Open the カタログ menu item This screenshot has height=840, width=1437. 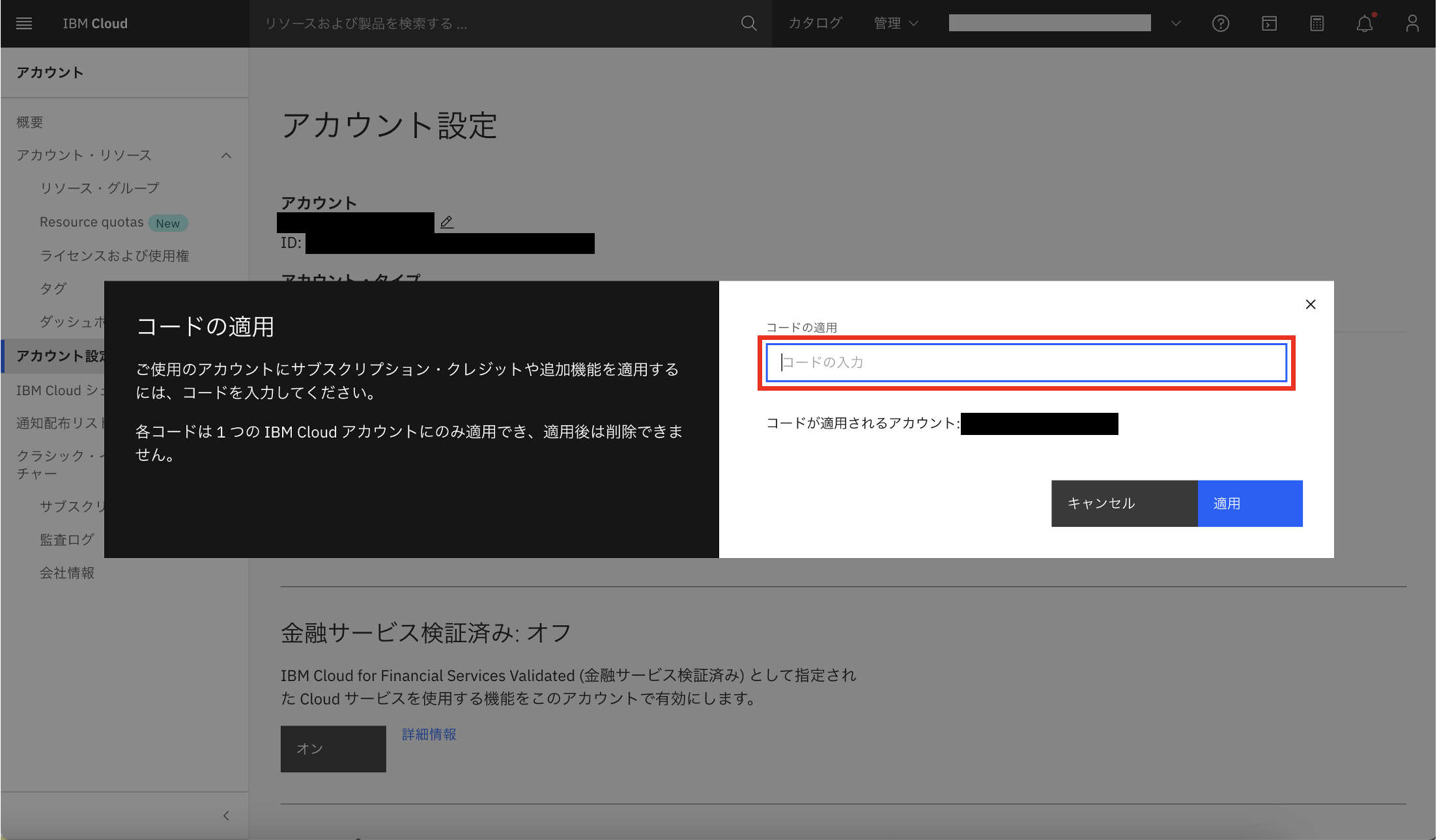pos(815,23)
